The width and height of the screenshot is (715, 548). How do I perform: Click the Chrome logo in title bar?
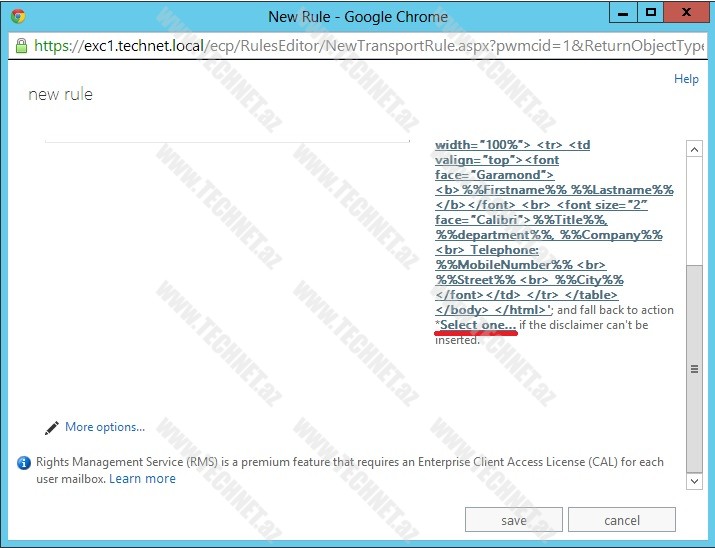[18, 17]
